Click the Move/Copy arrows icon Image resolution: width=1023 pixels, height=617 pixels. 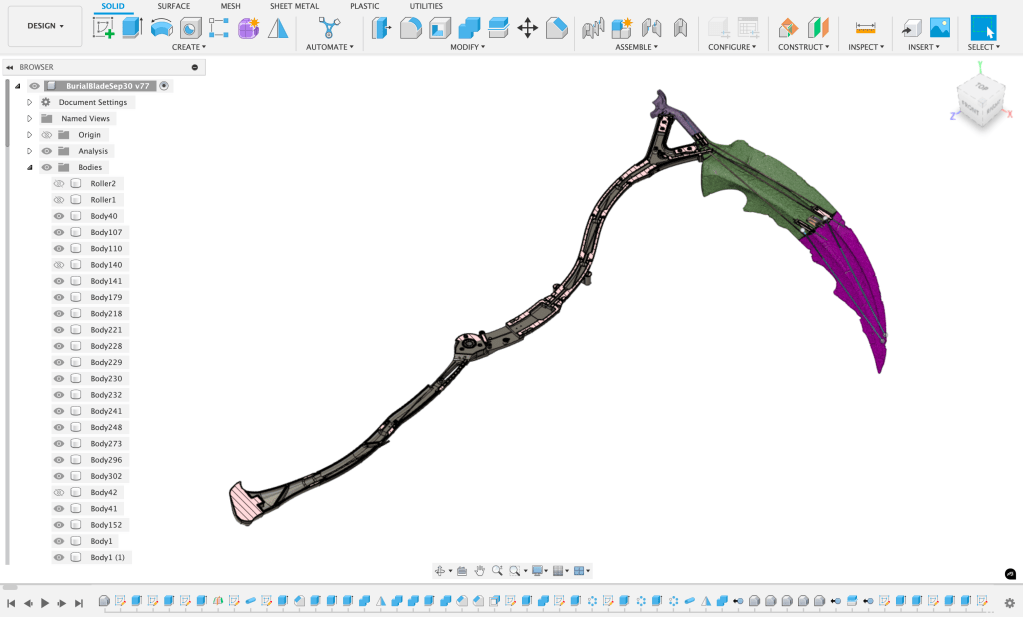(528, 28)
